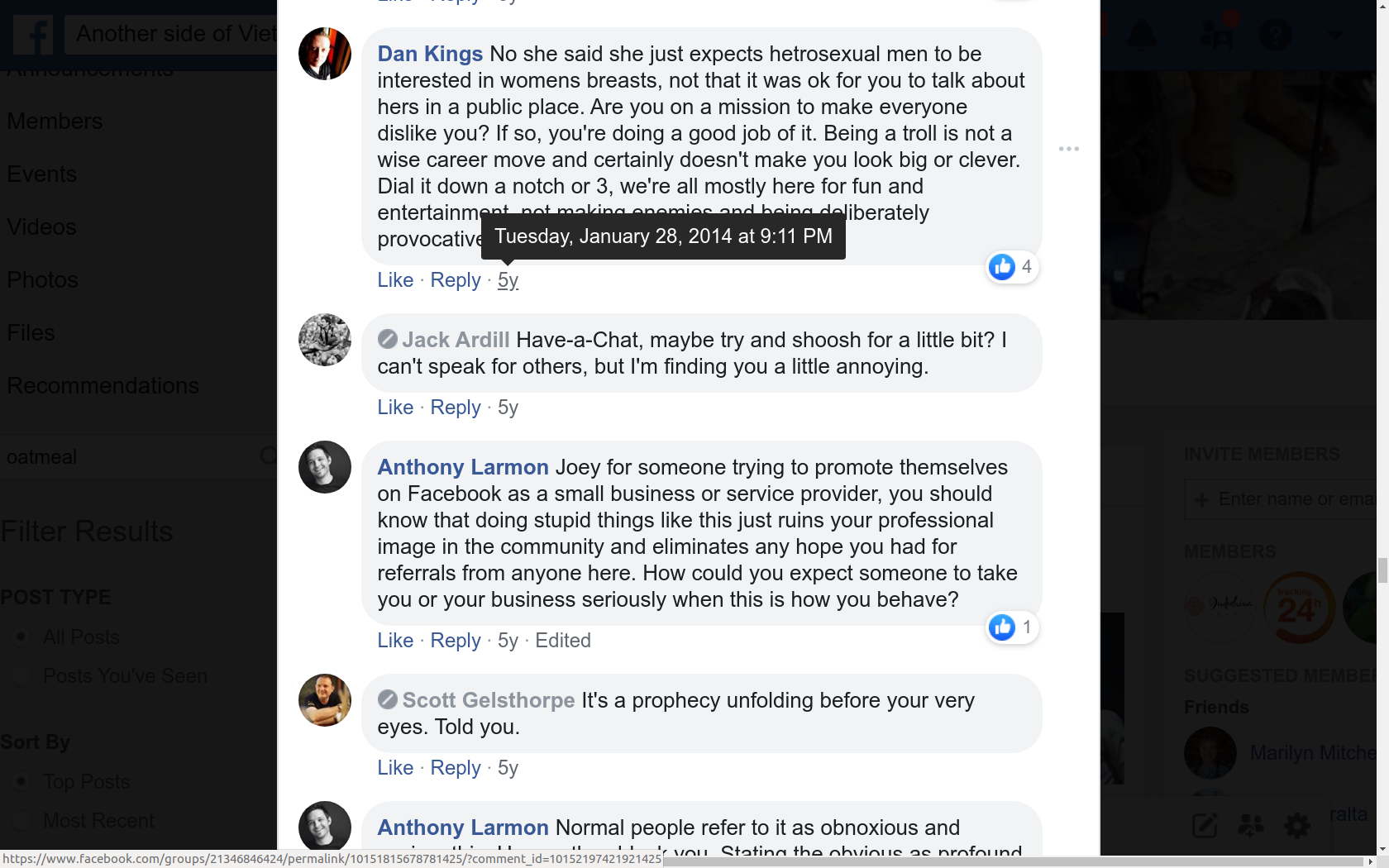
Task: Select the All Posts radio button
Action: (x=21, y=637)
